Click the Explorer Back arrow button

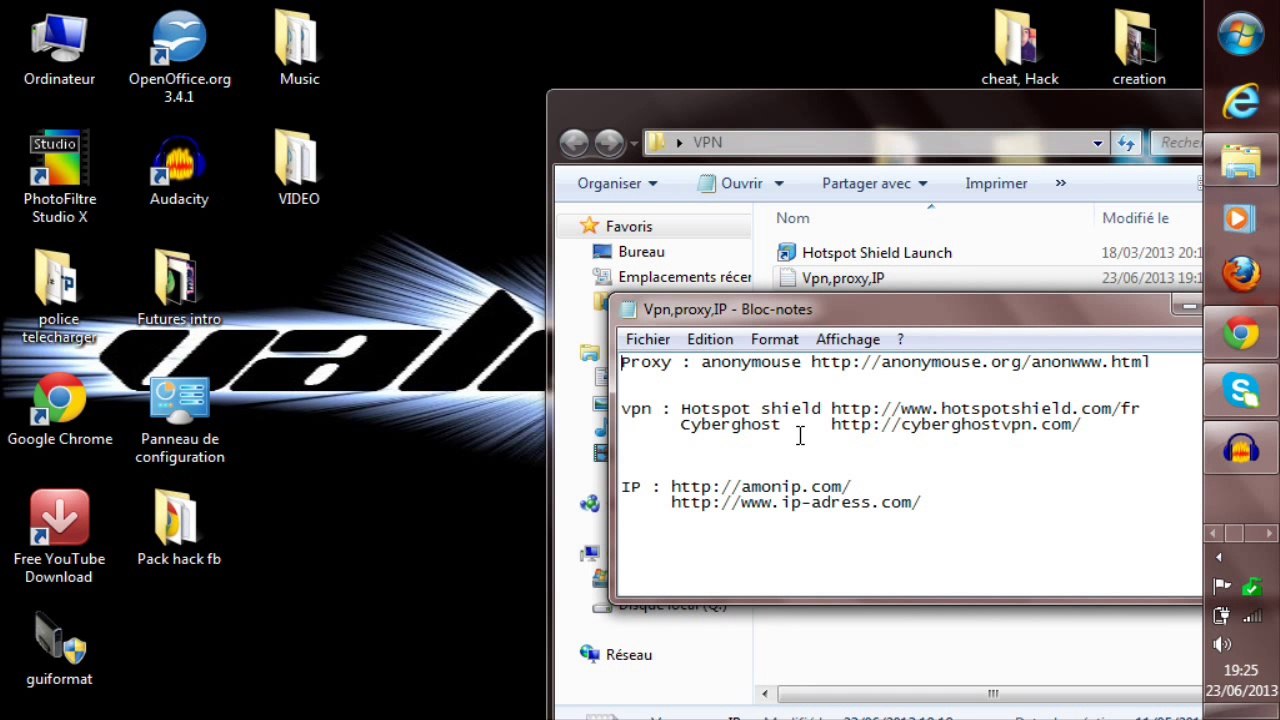coord(574,143)
